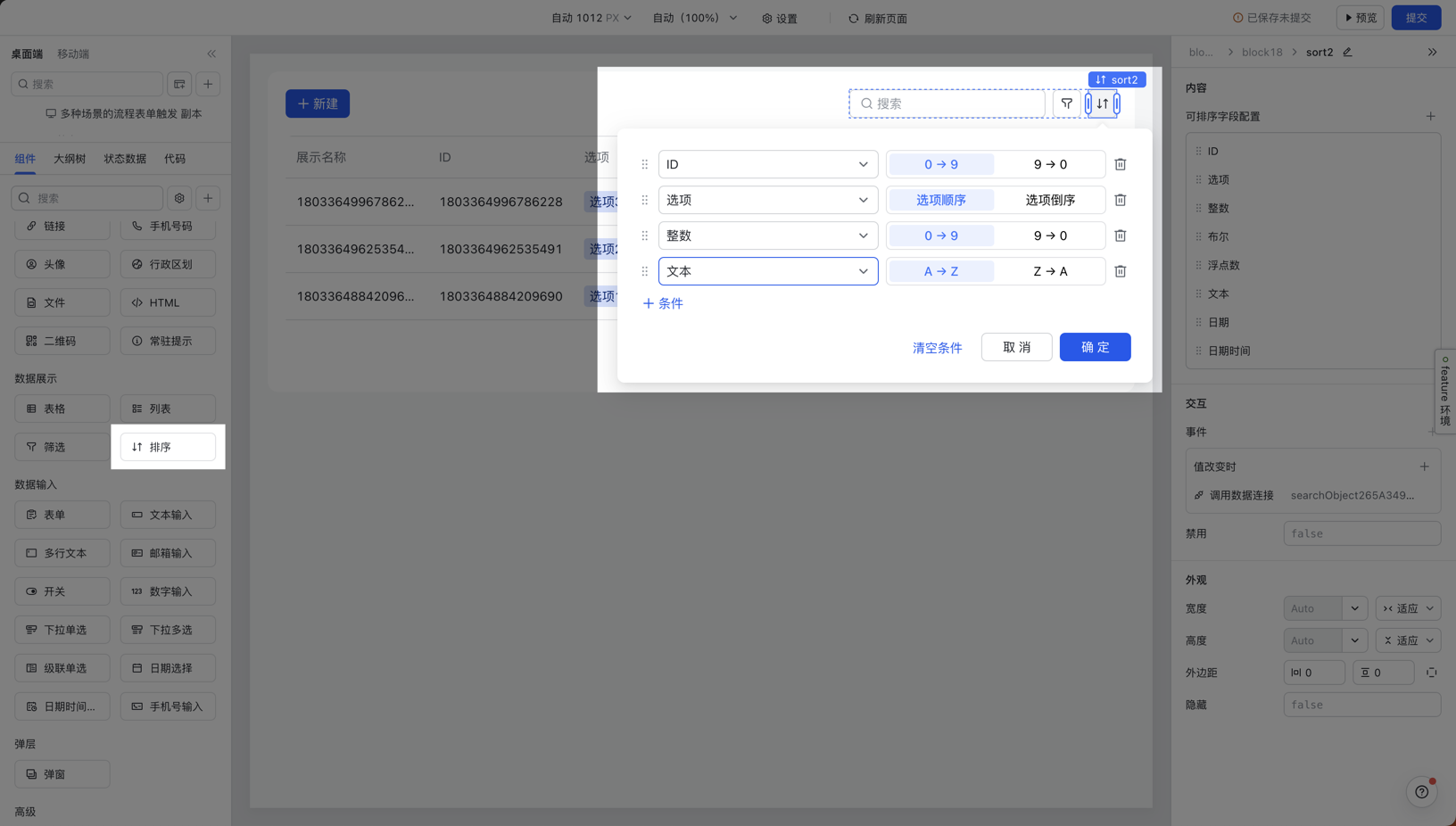Image resolution: width=1456 pixels, height=826 pixels.
Task: Add action to 值改变时 event
Action: [1424, 467]
